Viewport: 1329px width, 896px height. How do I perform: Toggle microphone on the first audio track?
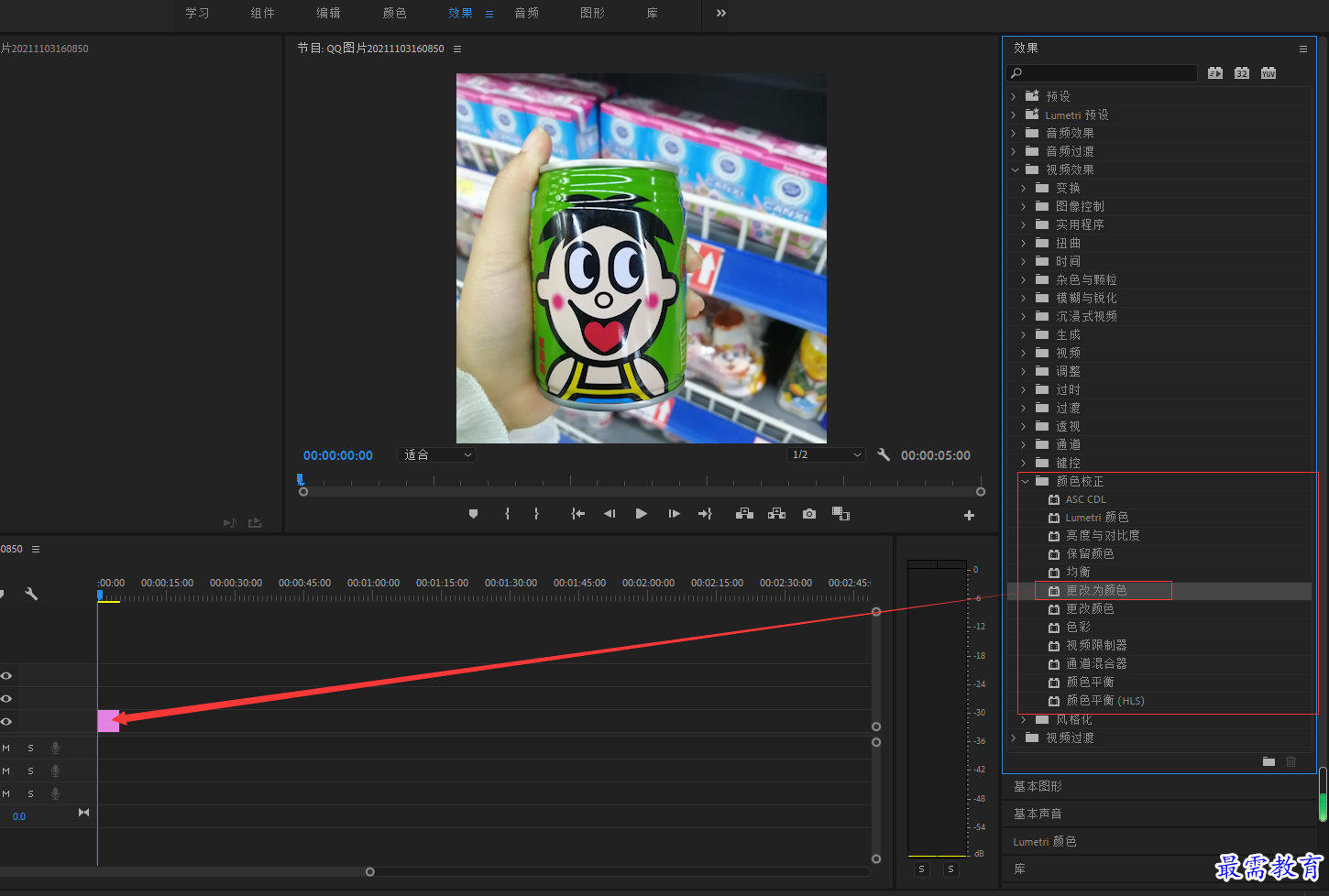click(x=55, y=748)
